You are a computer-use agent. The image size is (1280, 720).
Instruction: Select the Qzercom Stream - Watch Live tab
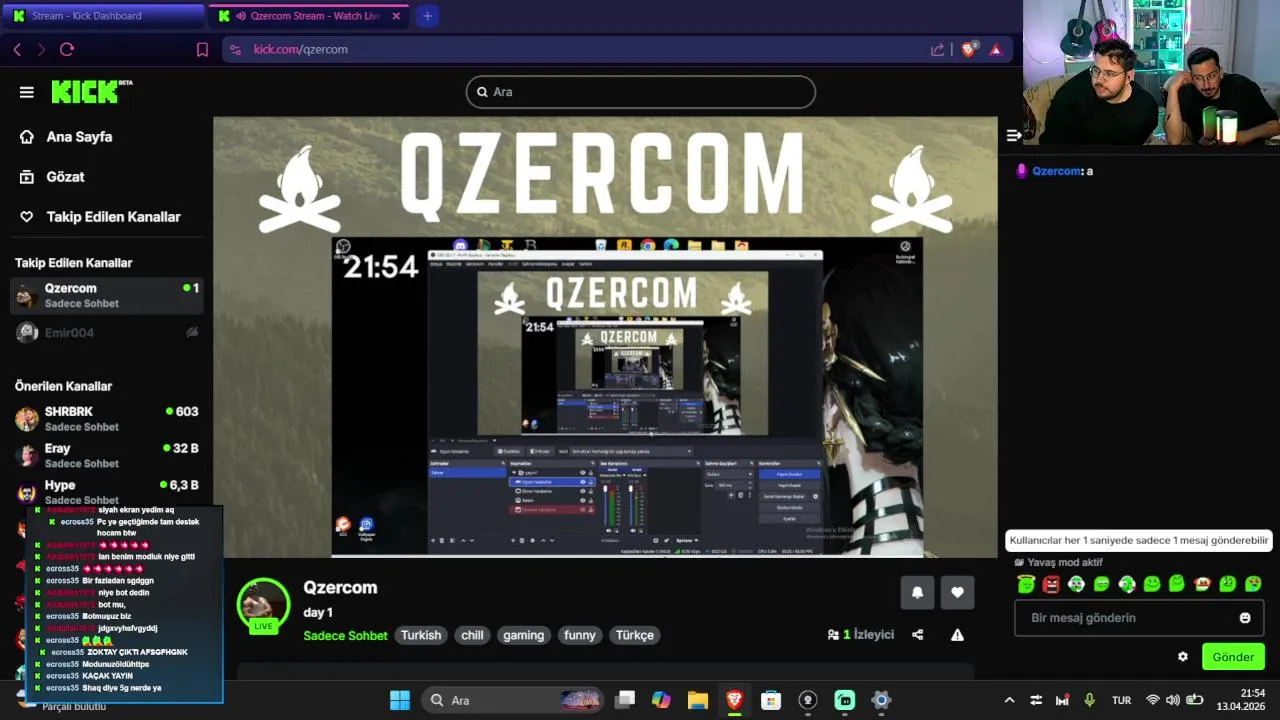pyautogui.click(x=309, y=16)
